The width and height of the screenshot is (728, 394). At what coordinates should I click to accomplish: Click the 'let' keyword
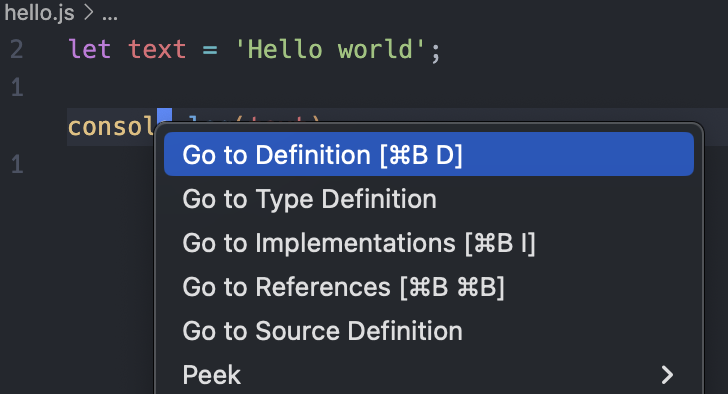point(90,49)
